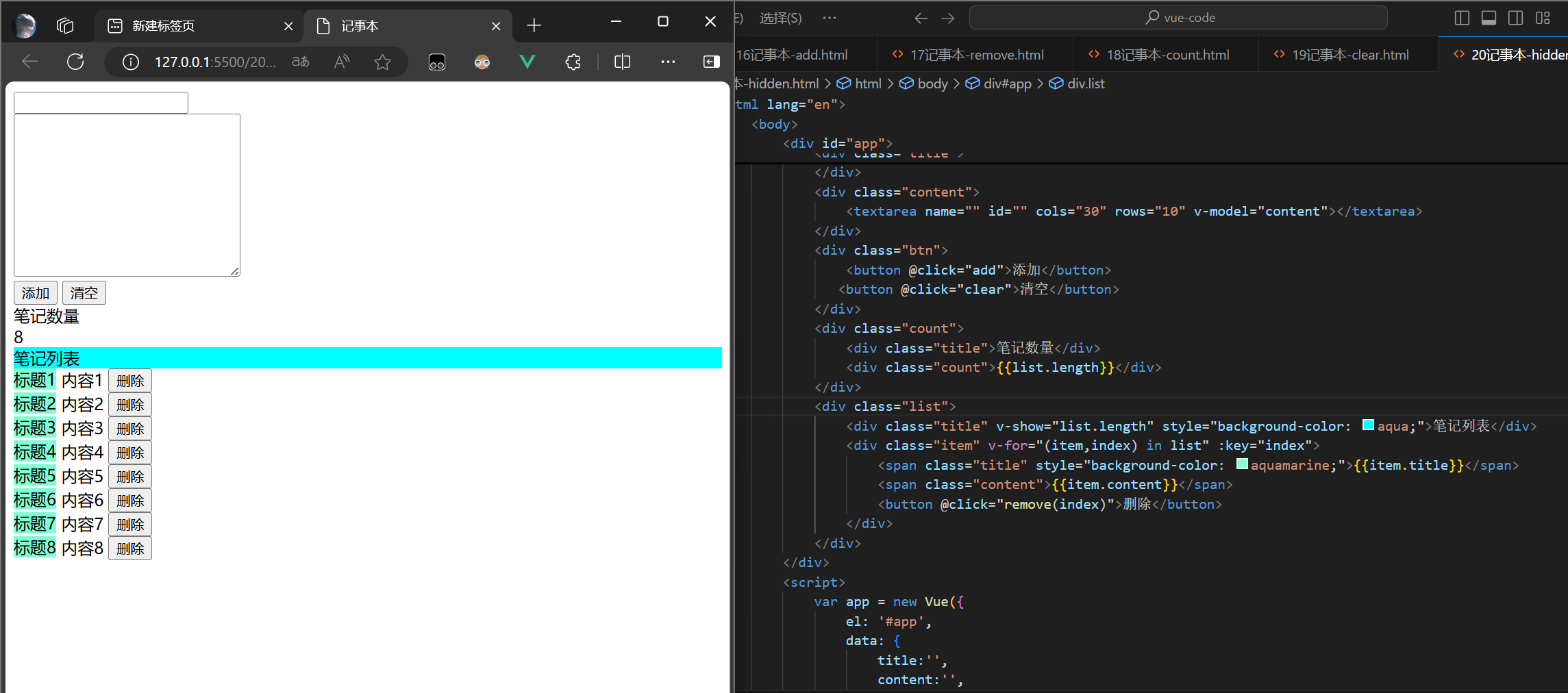Click the sticky <div id="app"> header line
1568x693 pixels.
click(838, 143)
